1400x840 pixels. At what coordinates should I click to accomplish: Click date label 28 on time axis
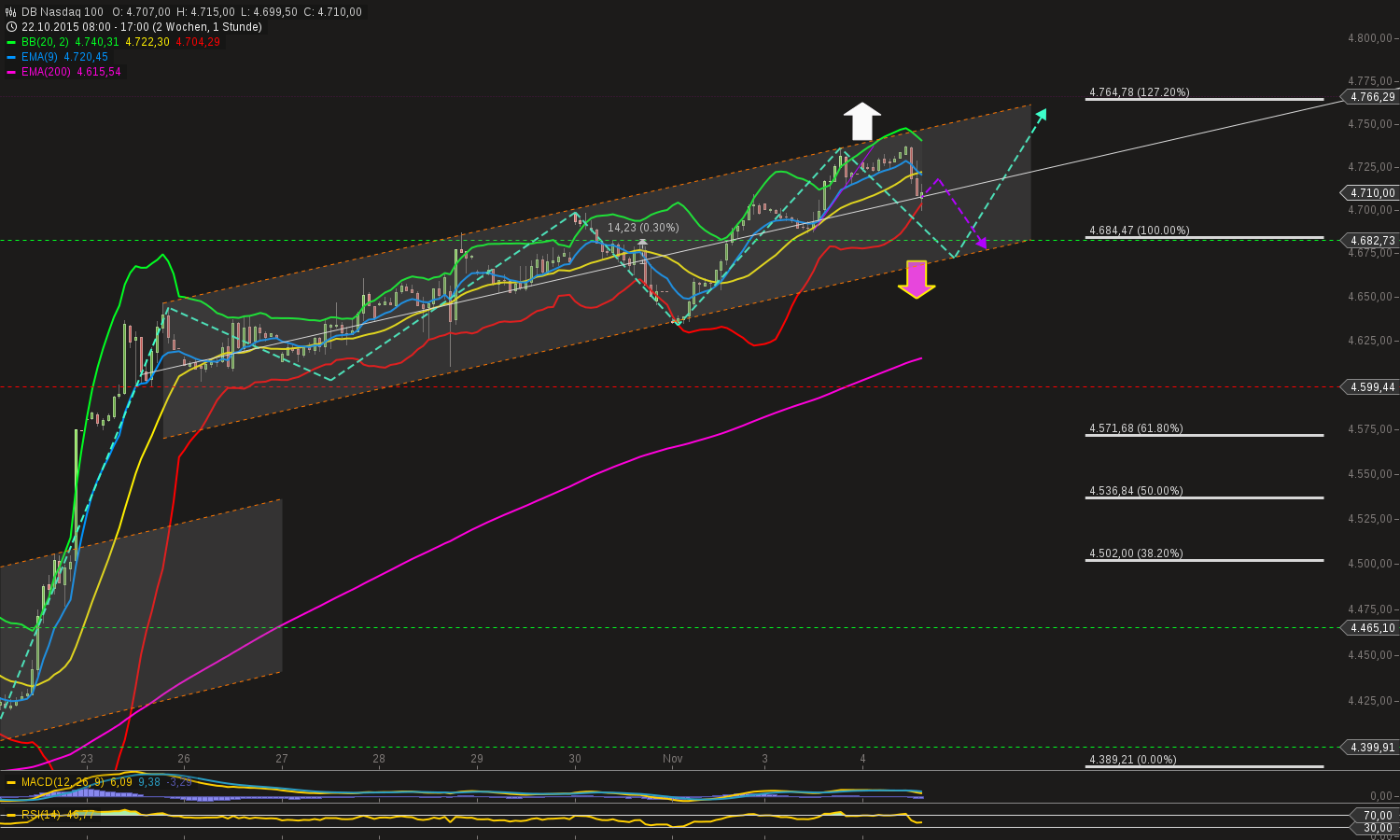click(379, 760)
